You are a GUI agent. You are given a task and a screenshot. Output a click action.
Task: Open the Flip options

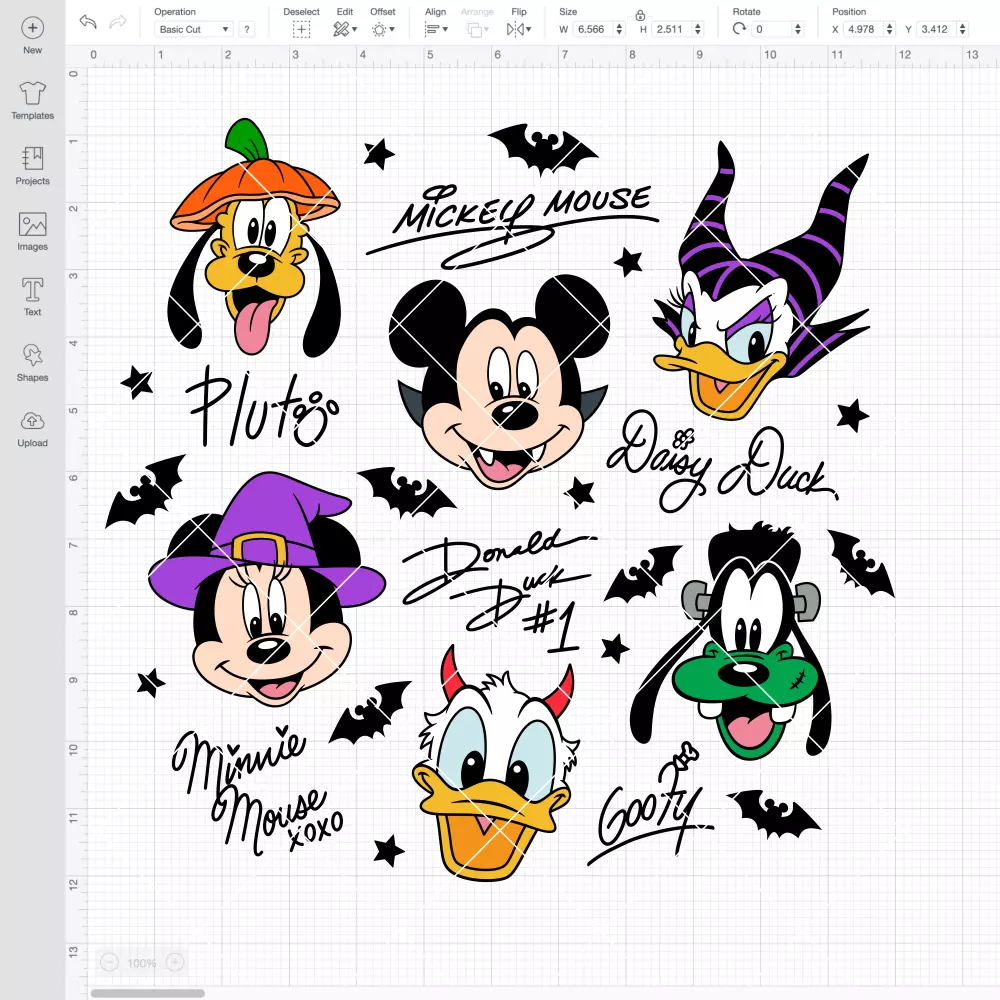[515, 29]
